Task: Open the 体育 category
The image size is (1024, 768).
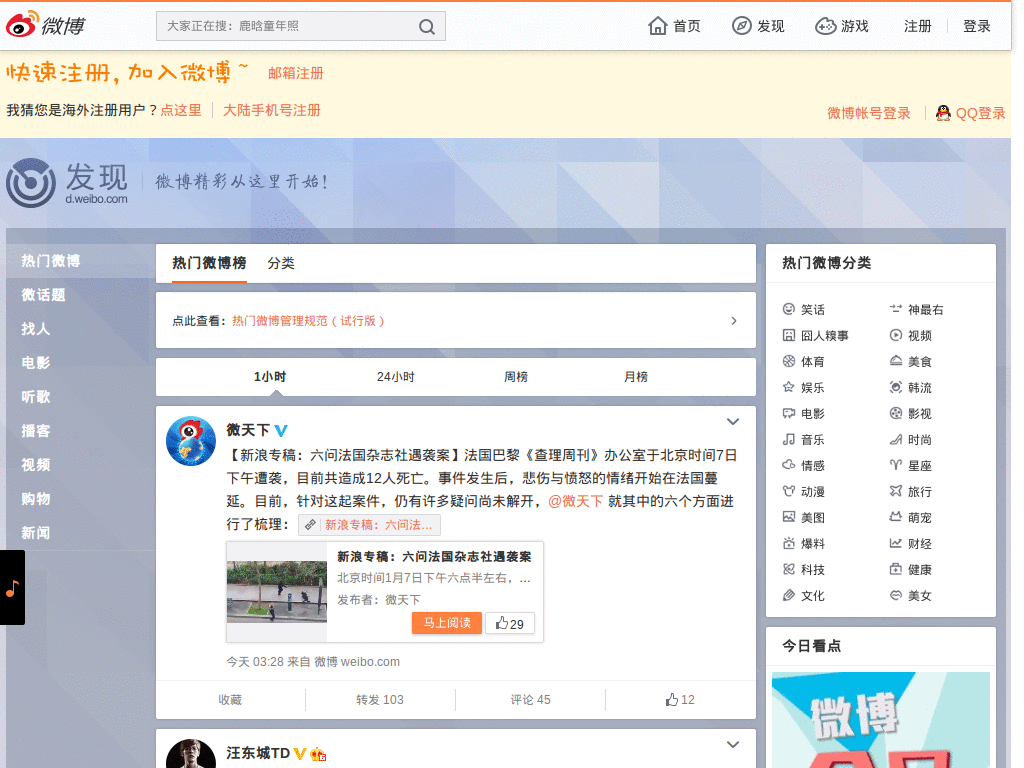Action: click(804, 362)
